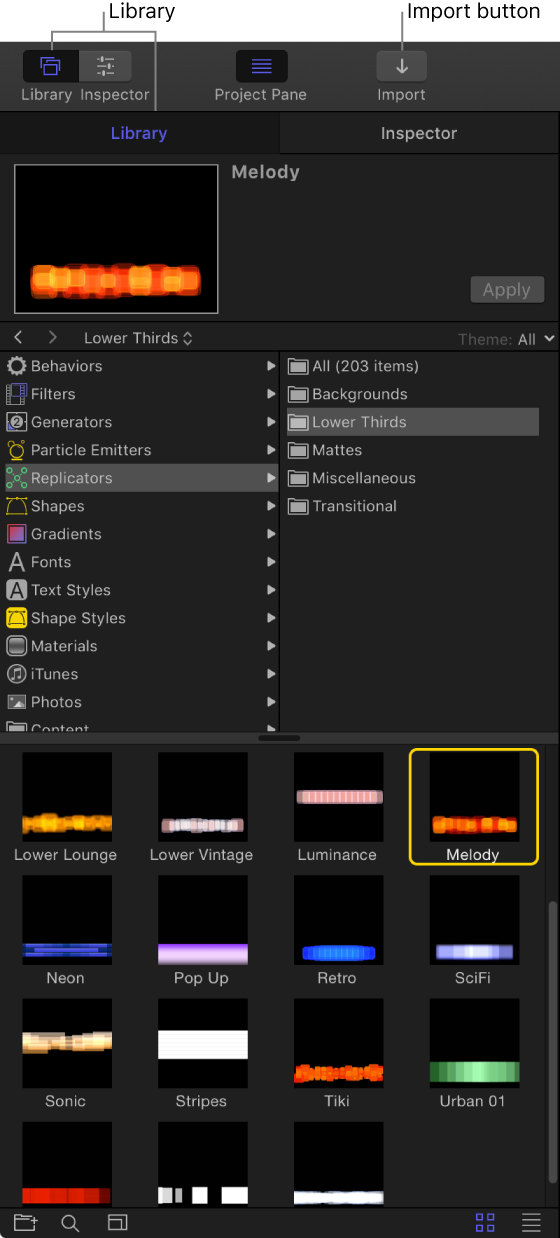Click the Melody preview image

[x=116, y=239]
